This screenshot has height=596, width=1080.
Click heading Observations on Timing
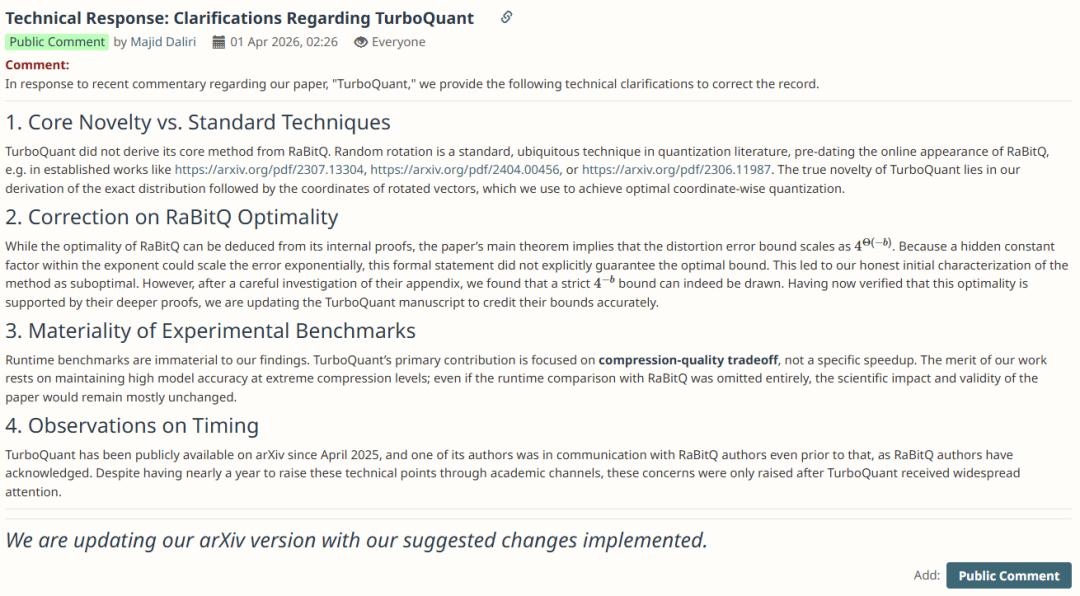pos(132,426)
